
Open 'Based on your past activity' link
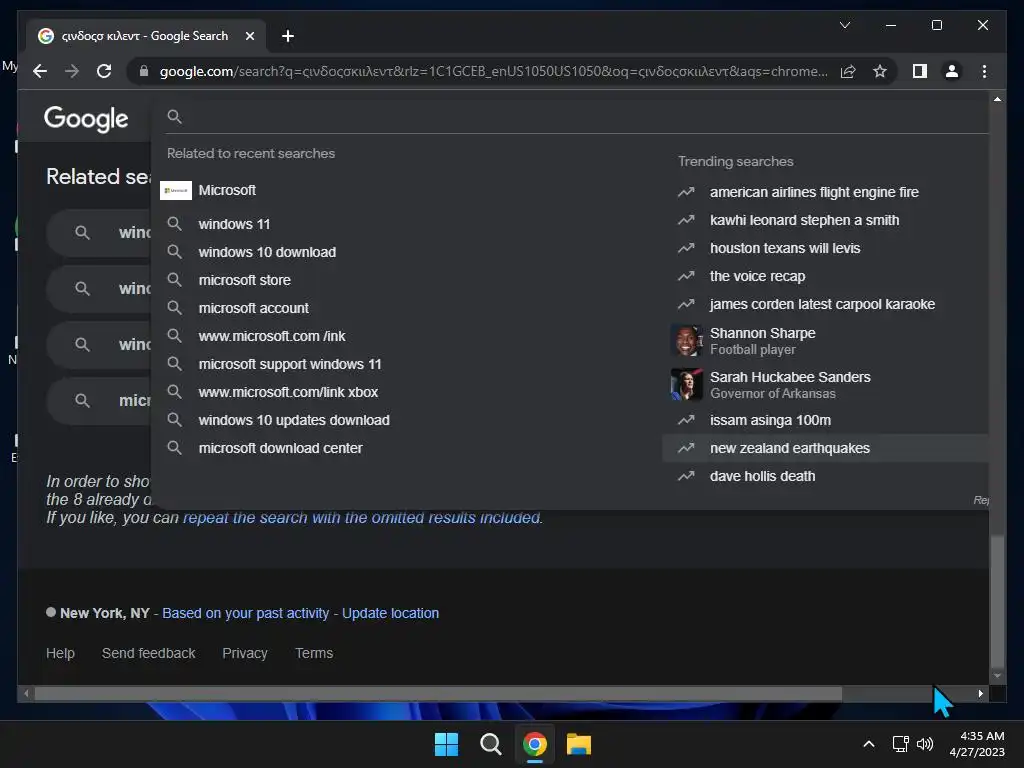(246, 613)
